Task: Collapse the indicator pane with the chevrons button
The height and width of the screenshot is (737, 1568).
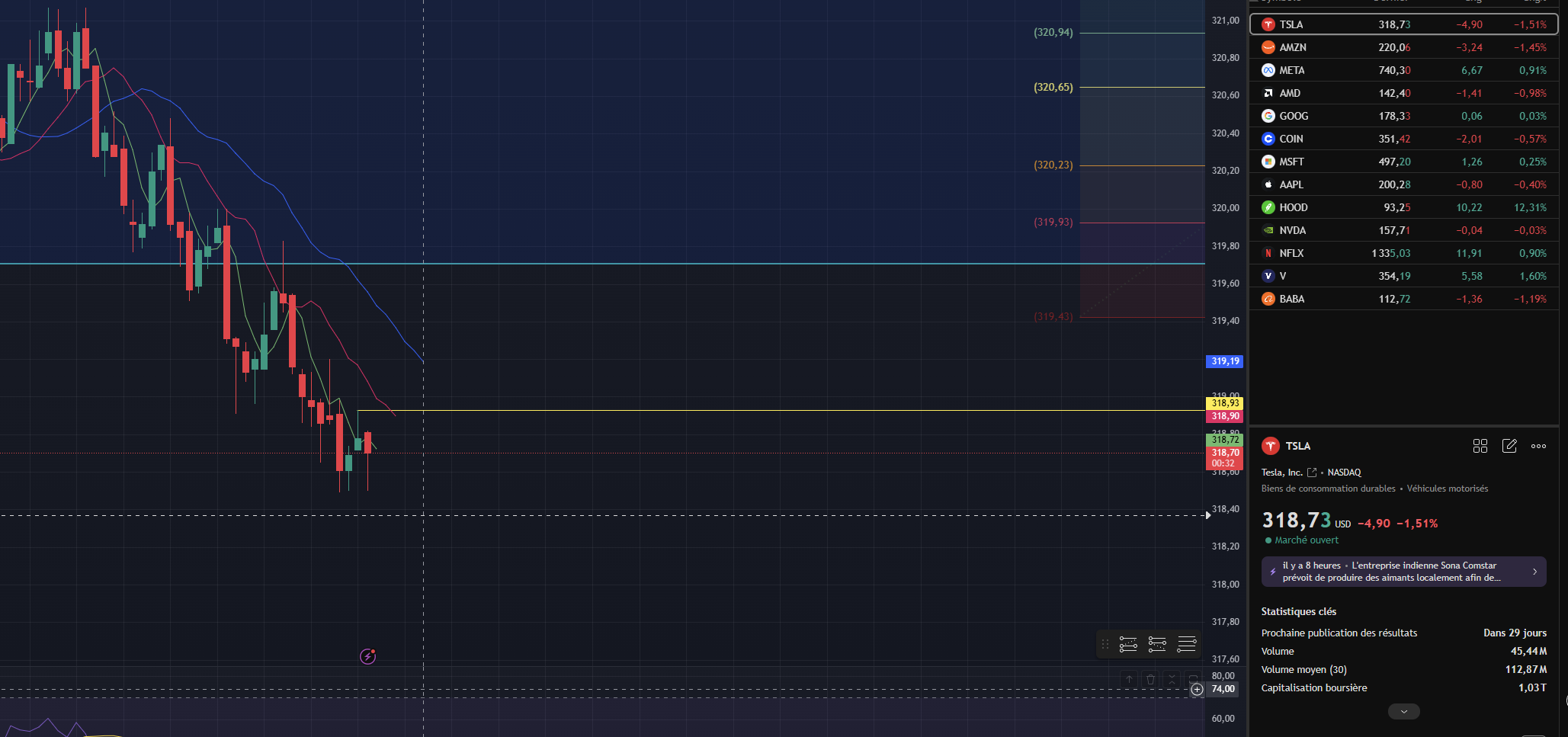Action: tap(1172, 678)
